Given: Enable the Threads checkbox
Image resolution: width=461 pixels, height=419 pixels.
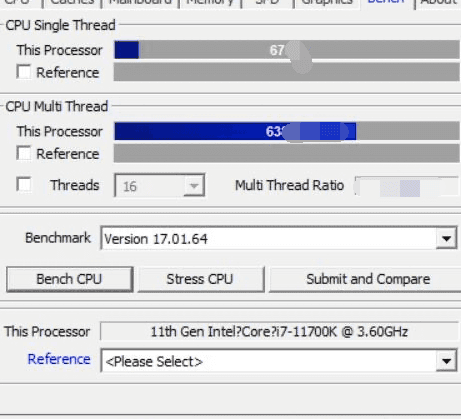Looking at the screenshot, I should [x=24, y=184].
